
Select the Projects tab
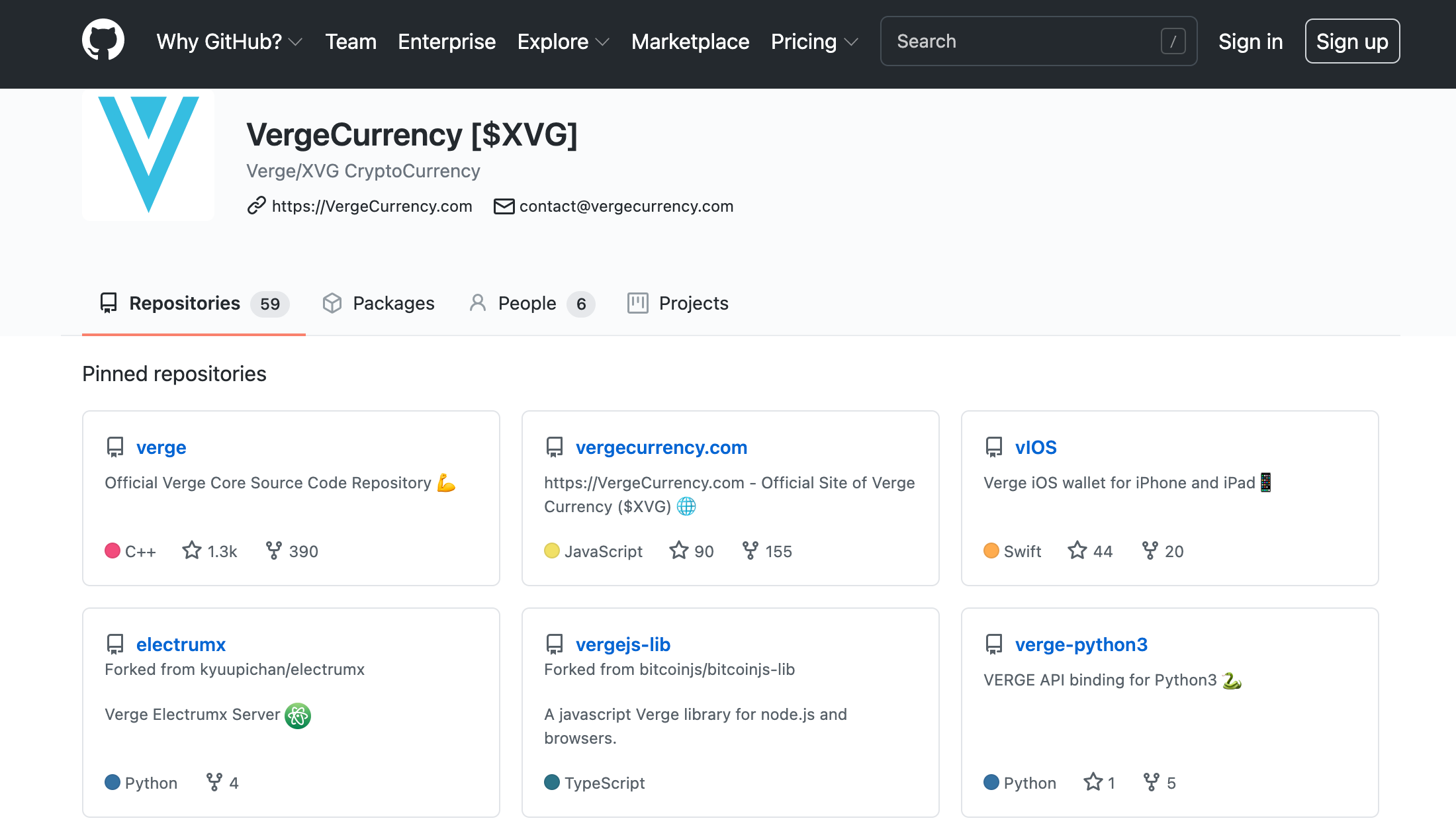[678, 303]
